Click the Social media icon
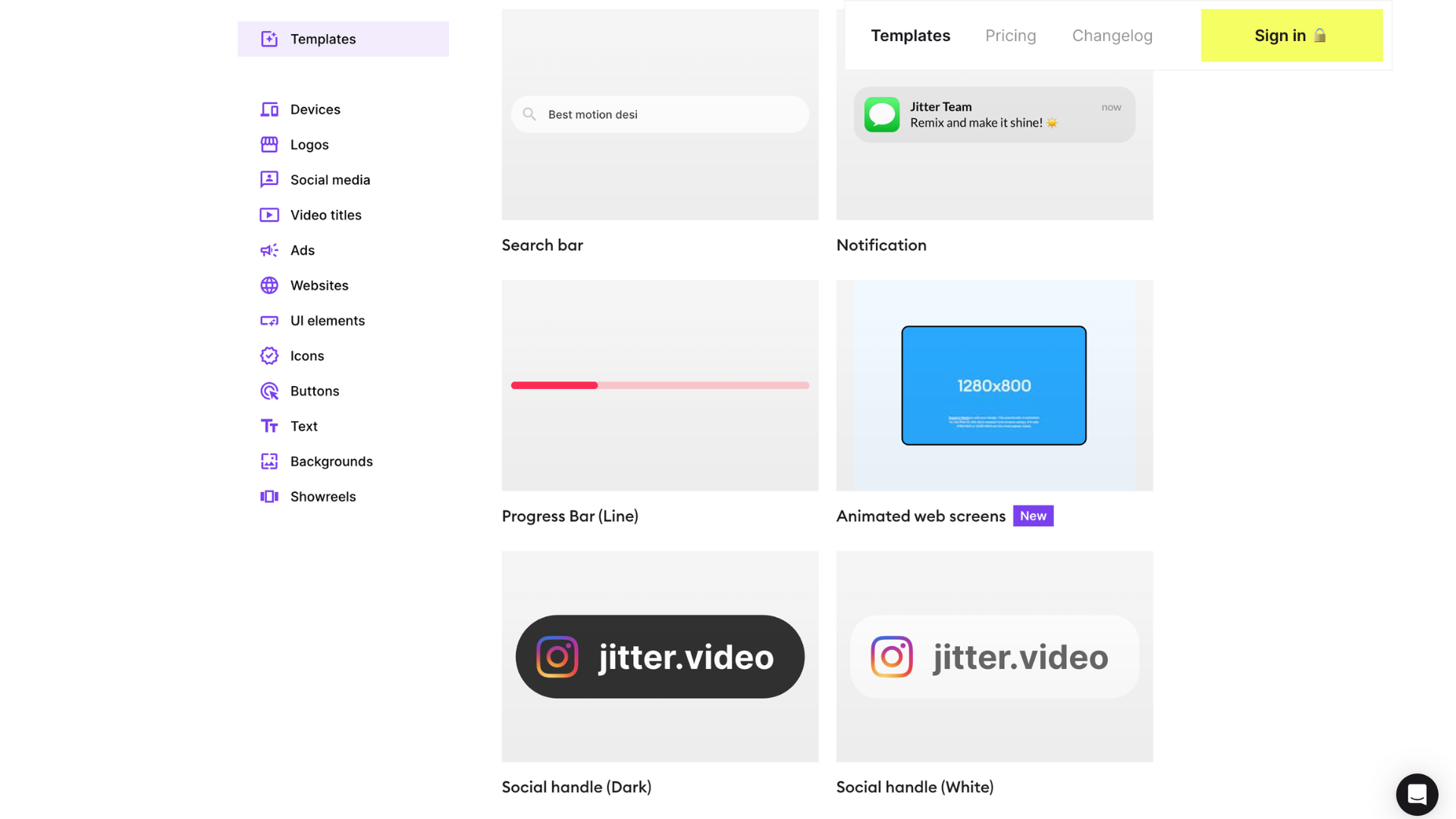The width and height of the screenshot is (1456, 819). click(269, 180)
